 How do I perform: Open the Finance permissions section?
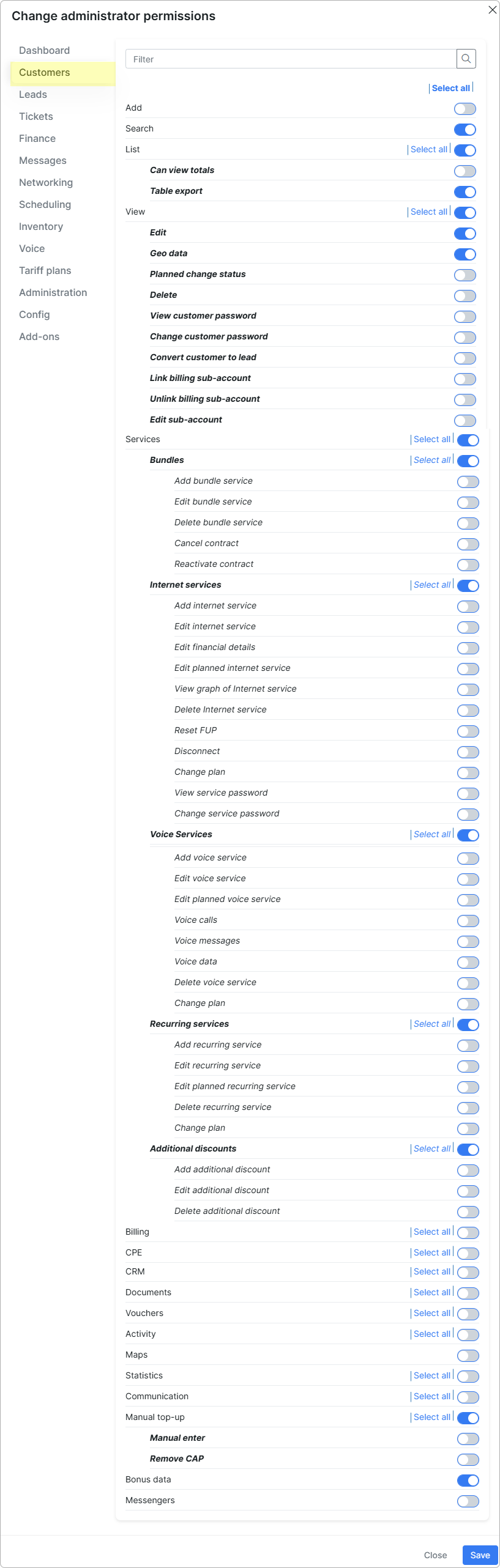pyautogui.click(x=37, y=138)
